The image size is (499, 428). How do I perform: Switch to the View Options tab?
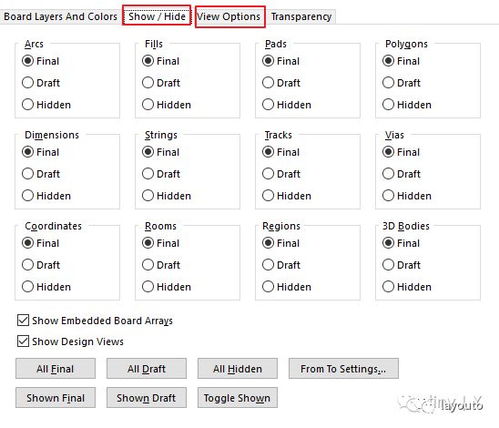click(230, 16)
